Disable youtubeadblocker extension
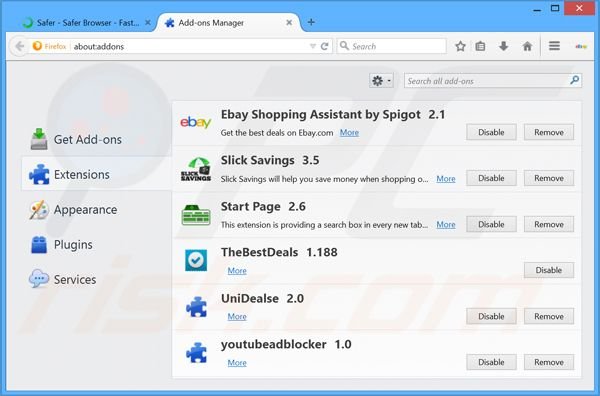This screenshot has height=396, width=600. click(x=491, y=362)
